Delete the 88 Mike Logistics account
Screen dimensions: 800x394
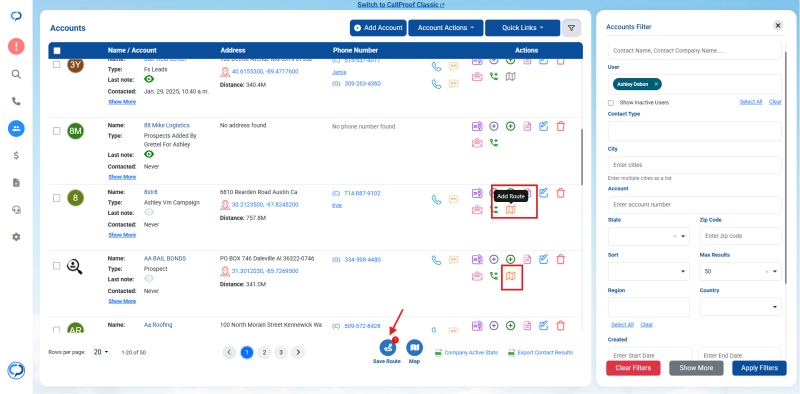[561, 126]
